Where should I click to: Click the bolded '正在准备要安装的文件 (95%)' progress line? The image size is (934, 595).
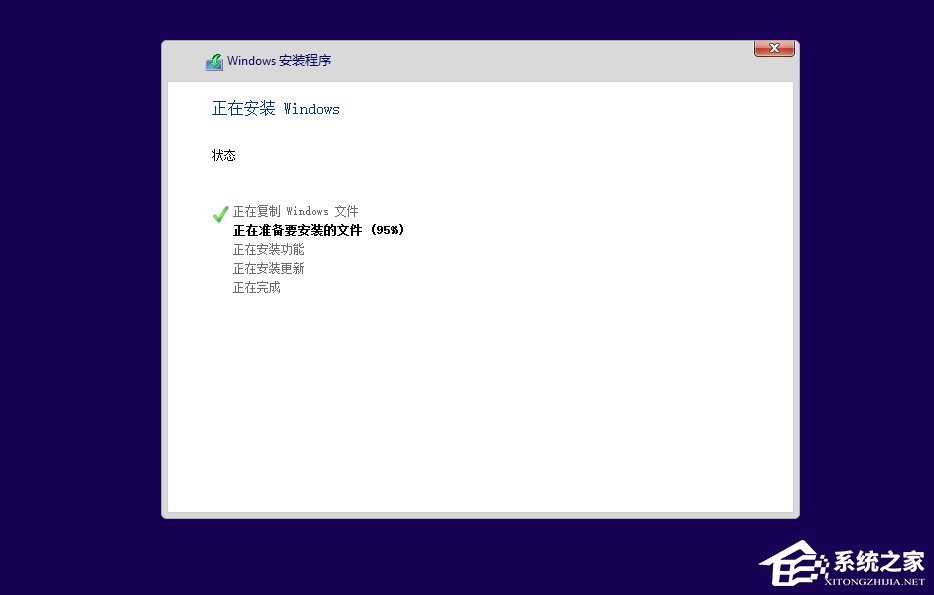(x=318, y=230)
